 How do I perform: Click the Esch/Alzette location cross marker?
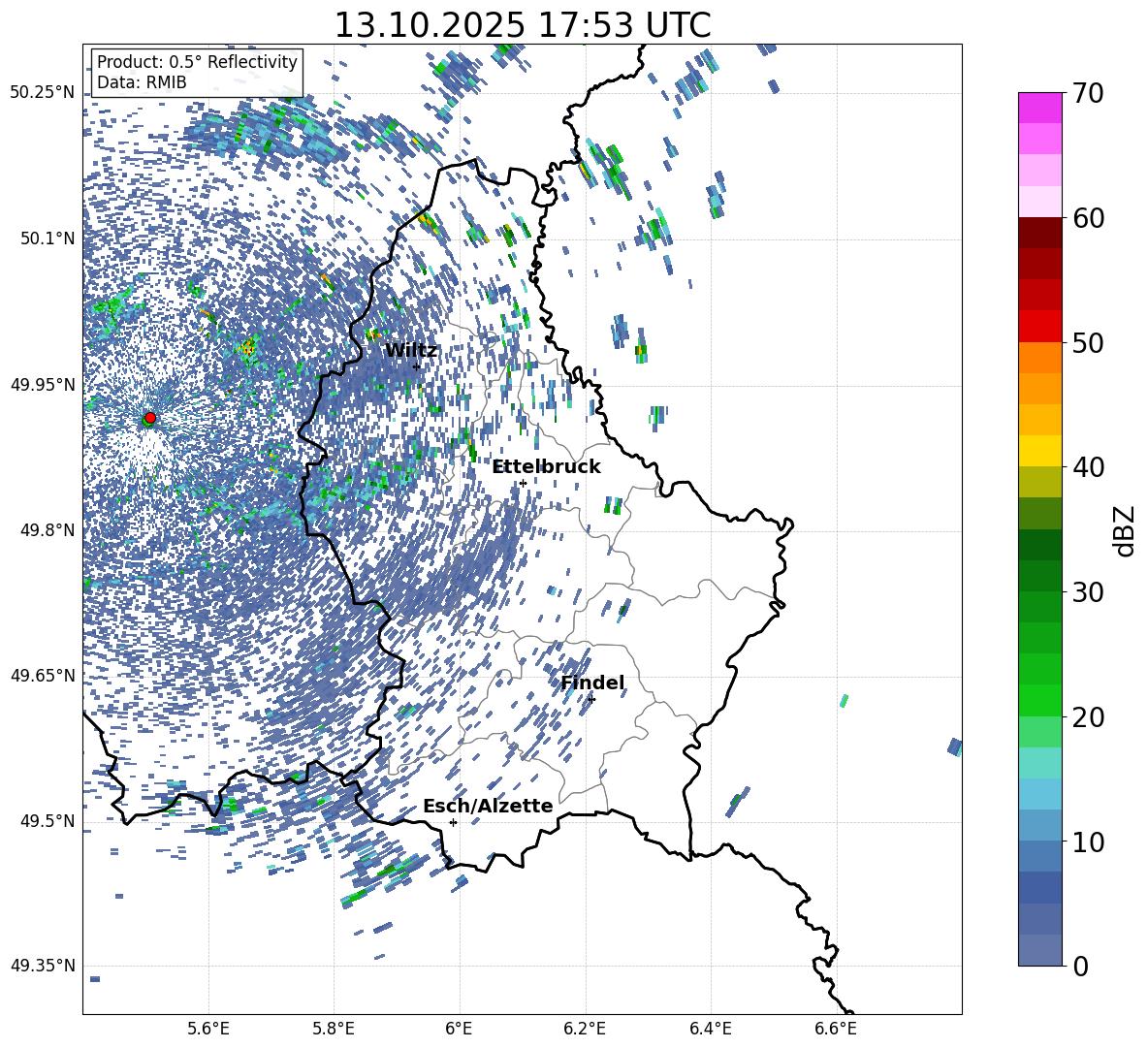(x=453, y=822)
